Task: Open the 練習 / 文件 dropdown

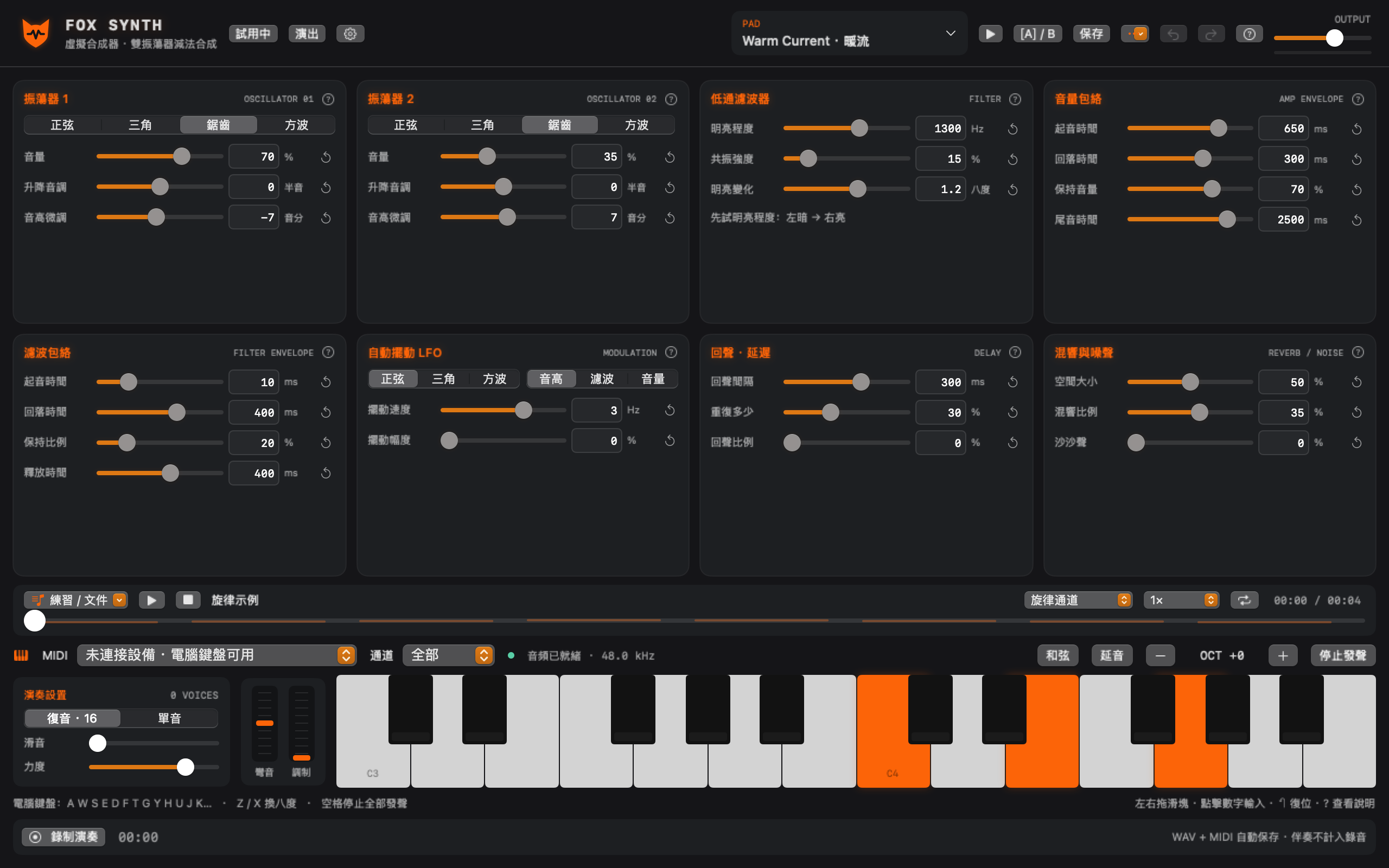Action: pyautogui.click(x=76, y=600)
